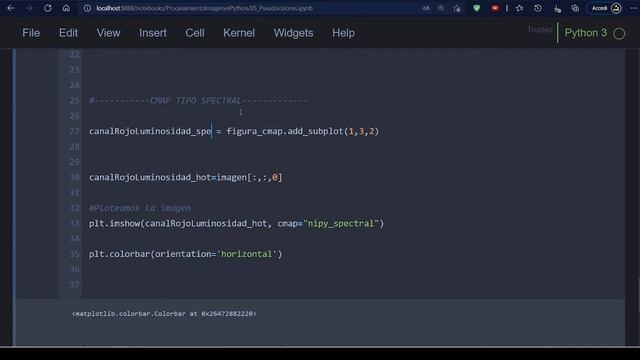640x360 pixels.
Task: Open the browser home page
Action: point(66,8)
